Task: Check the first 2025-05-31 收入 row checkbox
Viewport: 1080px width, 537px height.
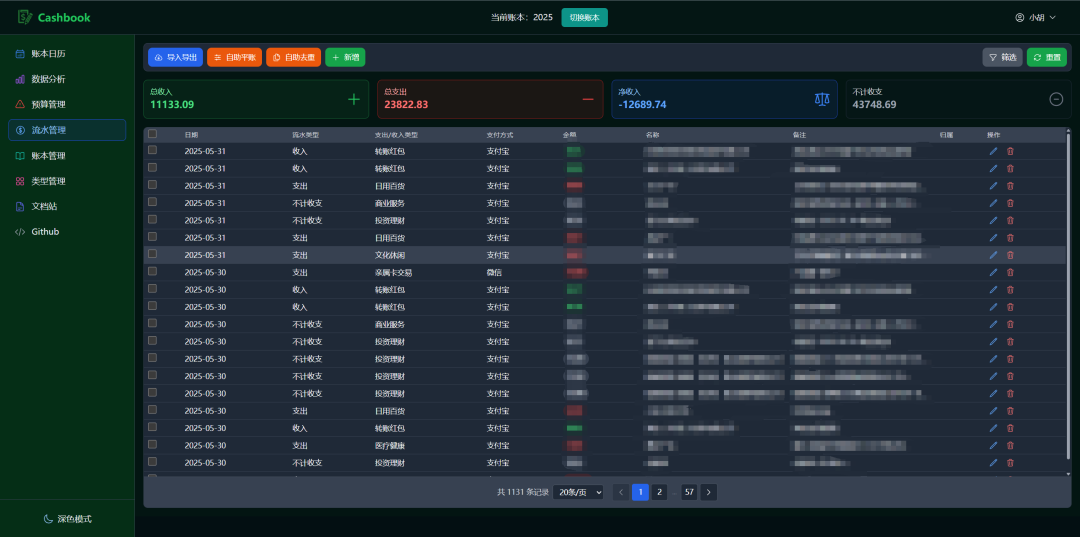Action: coord(152,151)
